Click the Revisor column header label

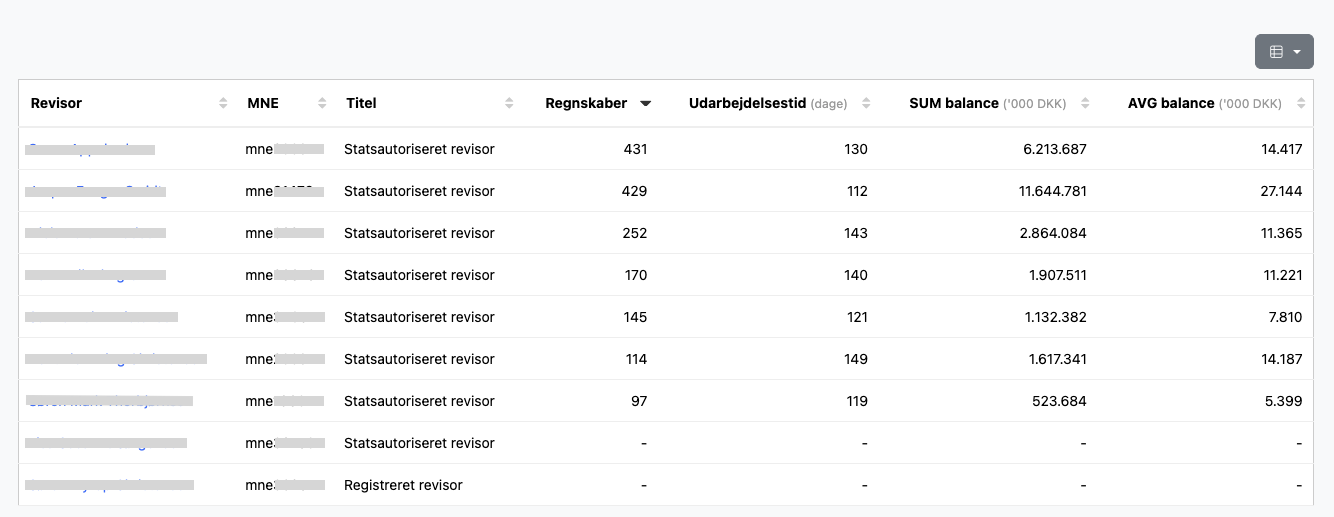pyautogui.click(x=56, y=103)
